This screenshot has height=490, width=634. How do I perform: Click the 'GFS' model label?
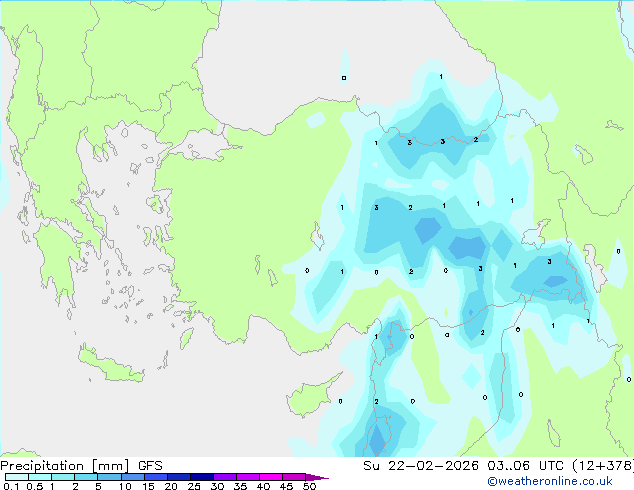coord(150,466)
